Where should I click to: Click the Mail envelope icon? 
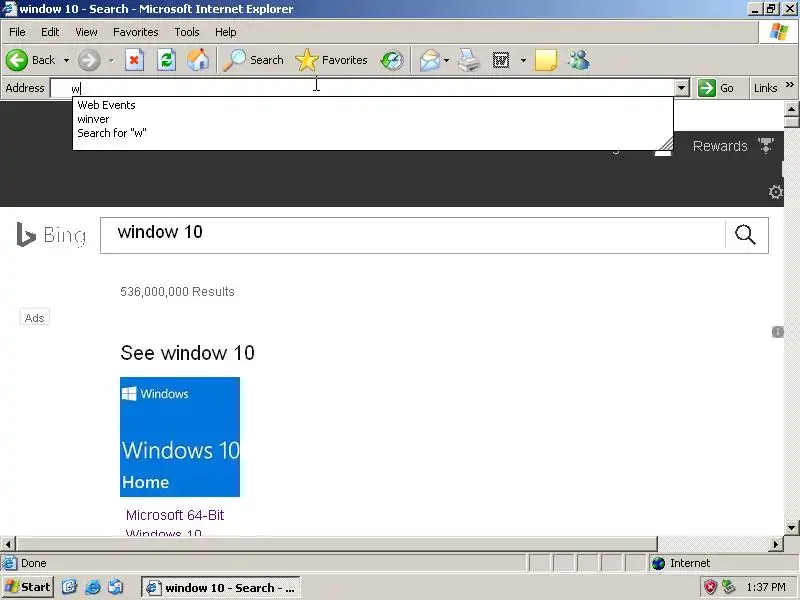[430, 60]
